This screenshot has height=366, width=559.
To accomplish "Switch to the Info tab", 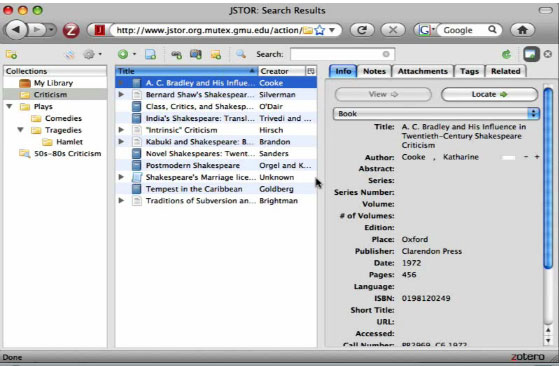I will pos(343,71).
